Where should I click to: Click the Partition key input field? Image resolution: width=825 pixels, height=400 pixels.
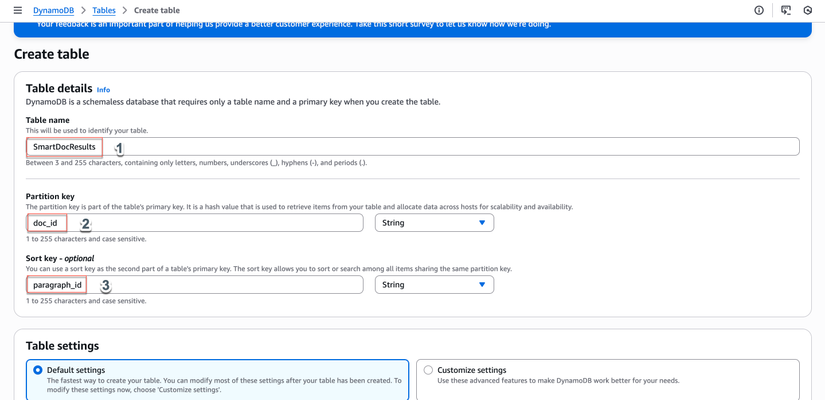pyautogui.click(x=195, y=223)
